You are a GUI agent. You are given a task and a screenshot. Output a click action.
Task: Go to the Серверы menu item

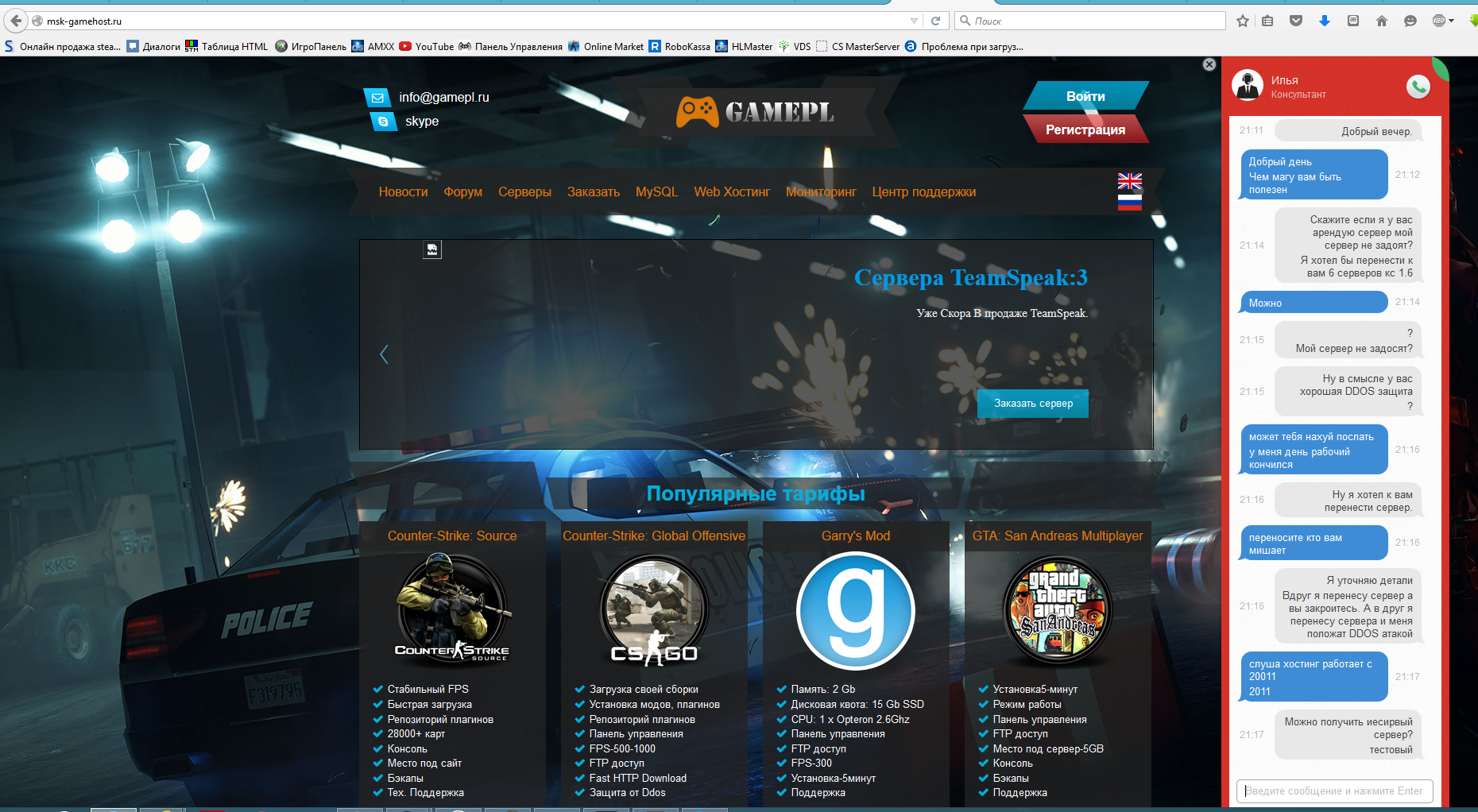[524, 192]
